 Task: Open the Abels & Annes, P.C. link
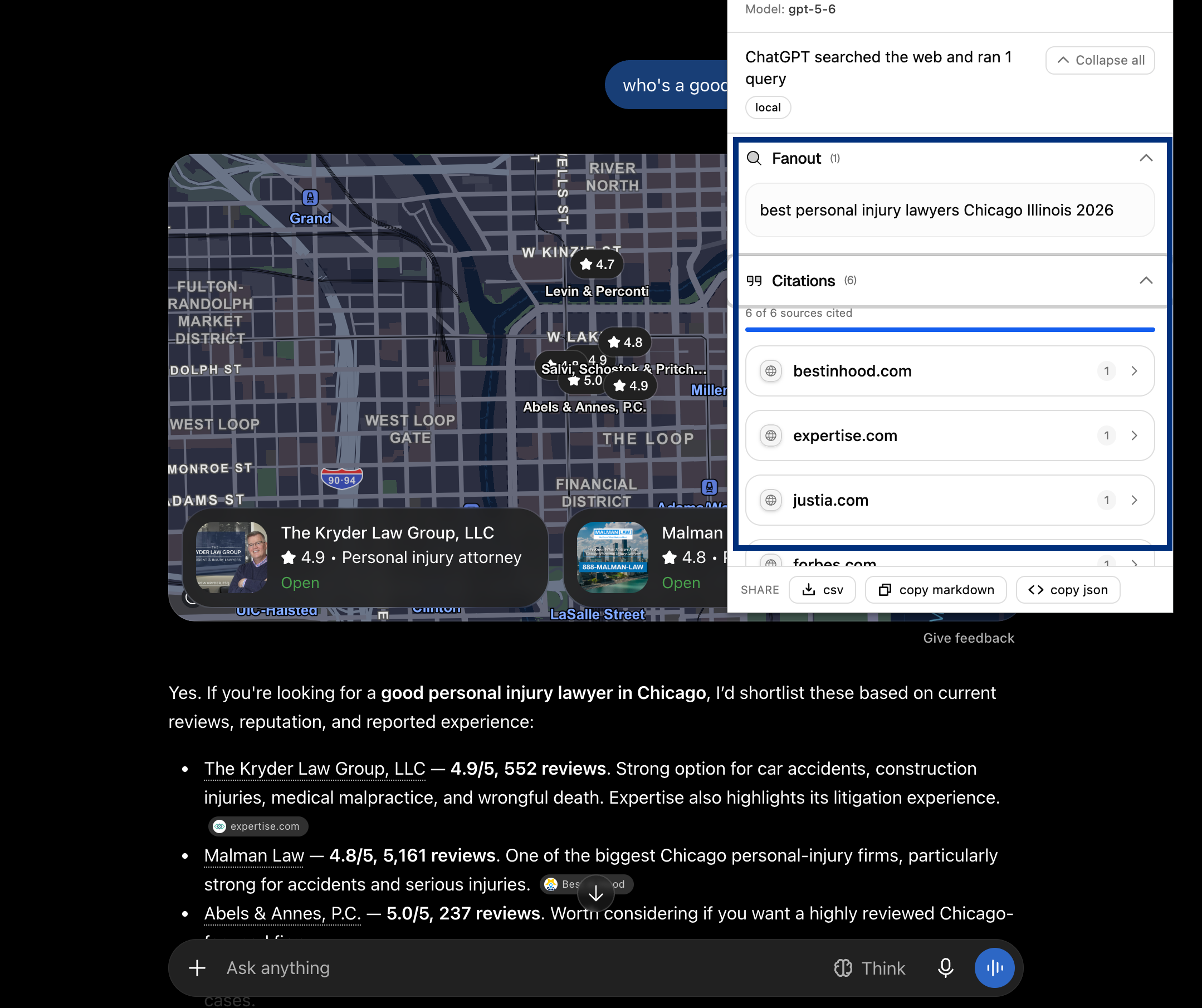click(283, 913)
